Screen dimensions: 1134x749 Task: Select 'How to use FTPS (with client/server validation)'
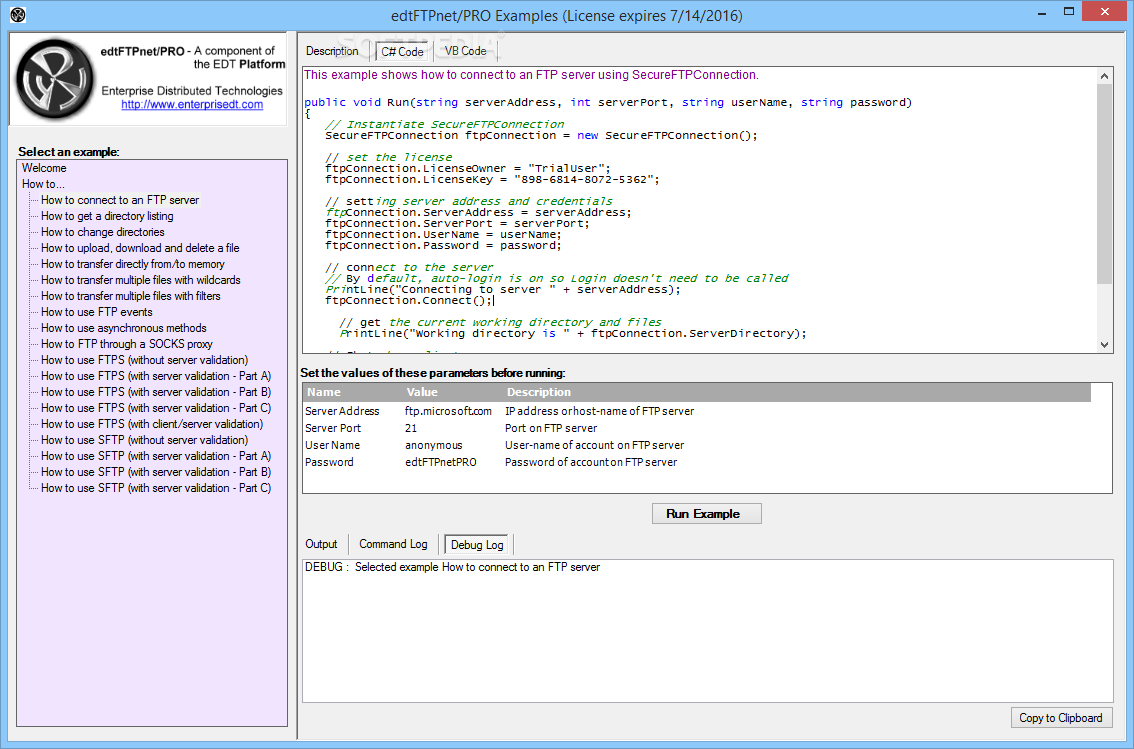[x=152, y=424]
